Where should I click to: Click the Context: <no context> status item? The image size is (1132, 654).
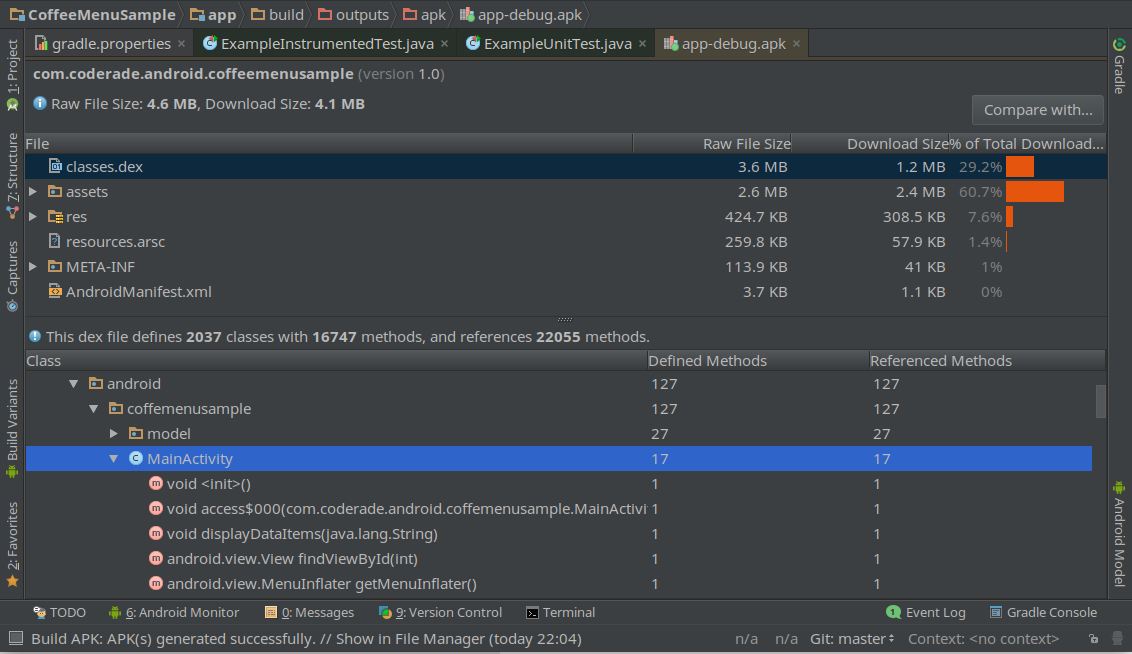point(983,639)
